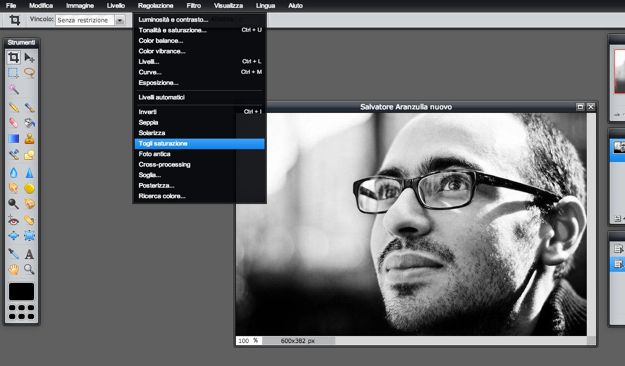Select the Color Picker eyedropper tool
The image size is (625, 366).
(13, 254)
